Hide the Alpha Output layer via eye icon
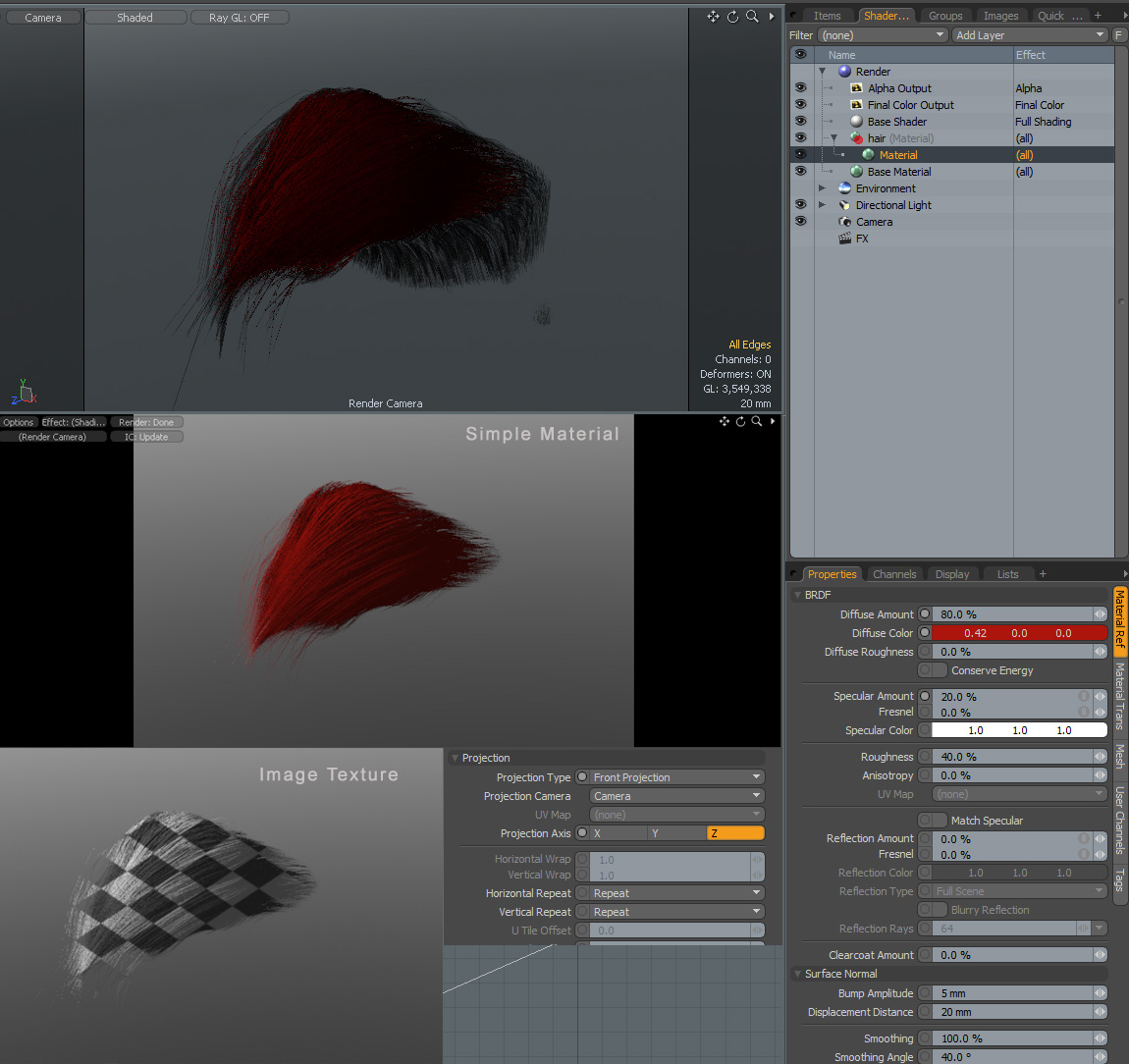Viewport: 1129px width, 1064px height. (800, 87)
